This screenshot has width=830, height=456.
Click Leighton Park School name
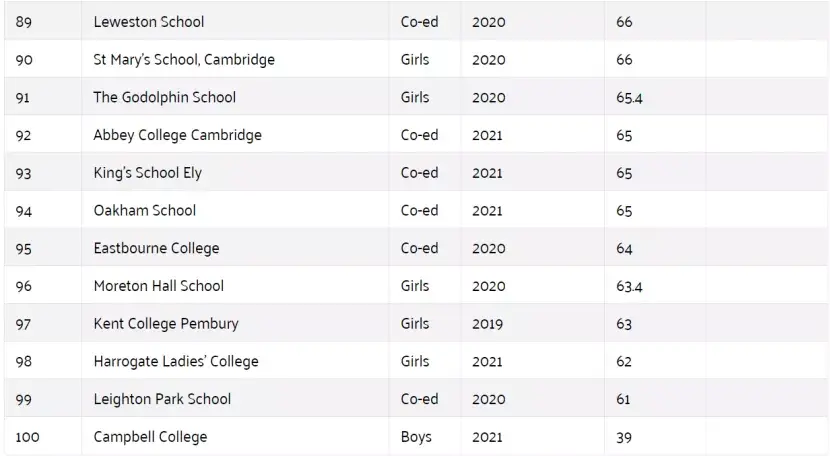pyautogui.click(x=162, y=399)
